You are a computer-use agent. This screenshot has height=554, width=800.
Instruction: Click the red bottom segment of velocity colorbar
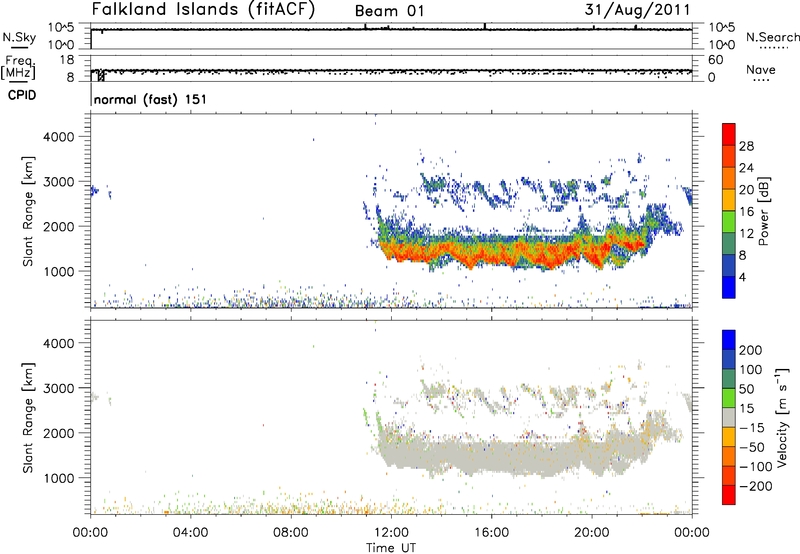[729, 495]
